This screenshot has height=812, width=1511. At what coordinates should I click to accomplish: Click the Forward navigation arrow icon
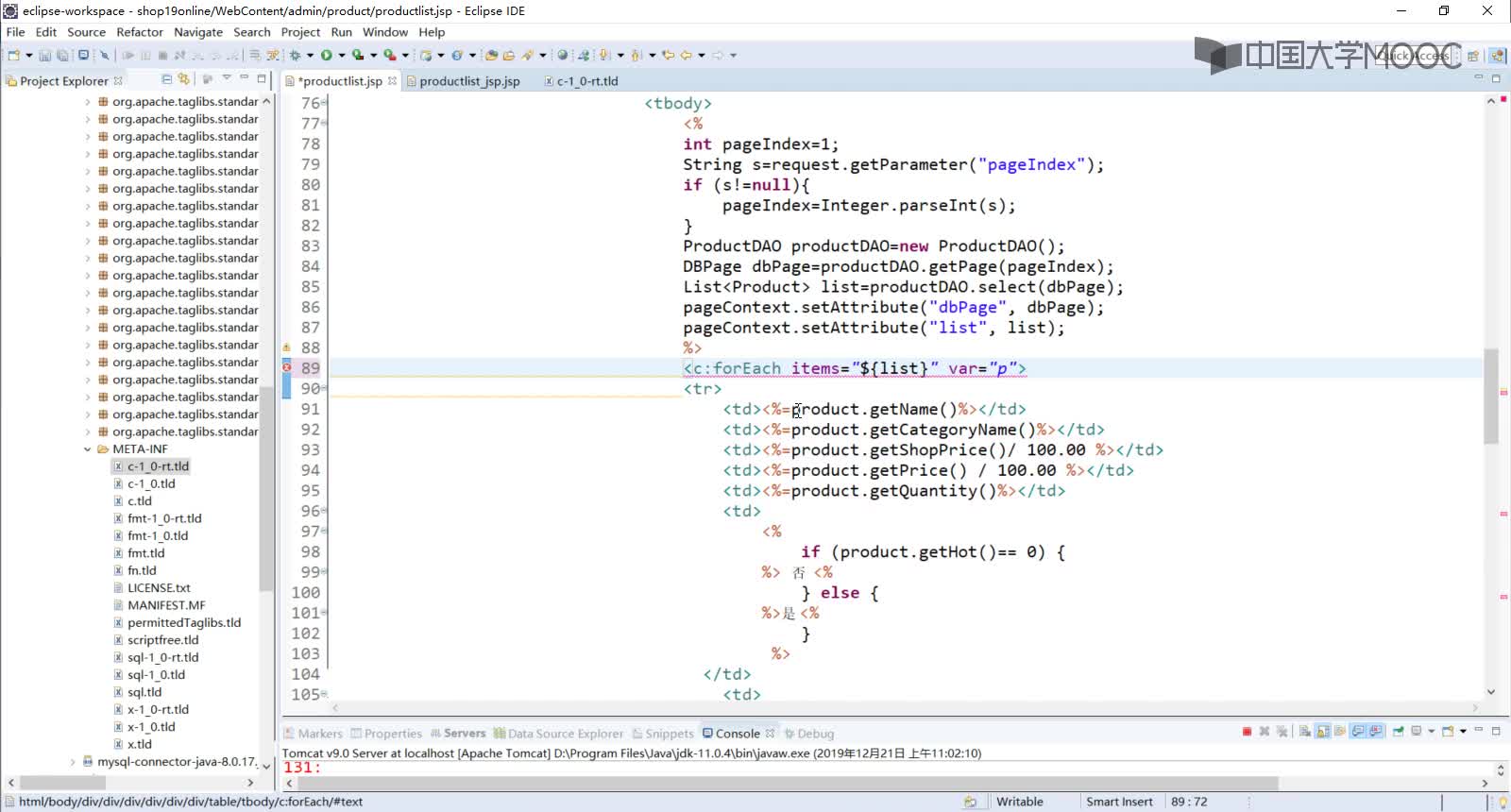718,55
